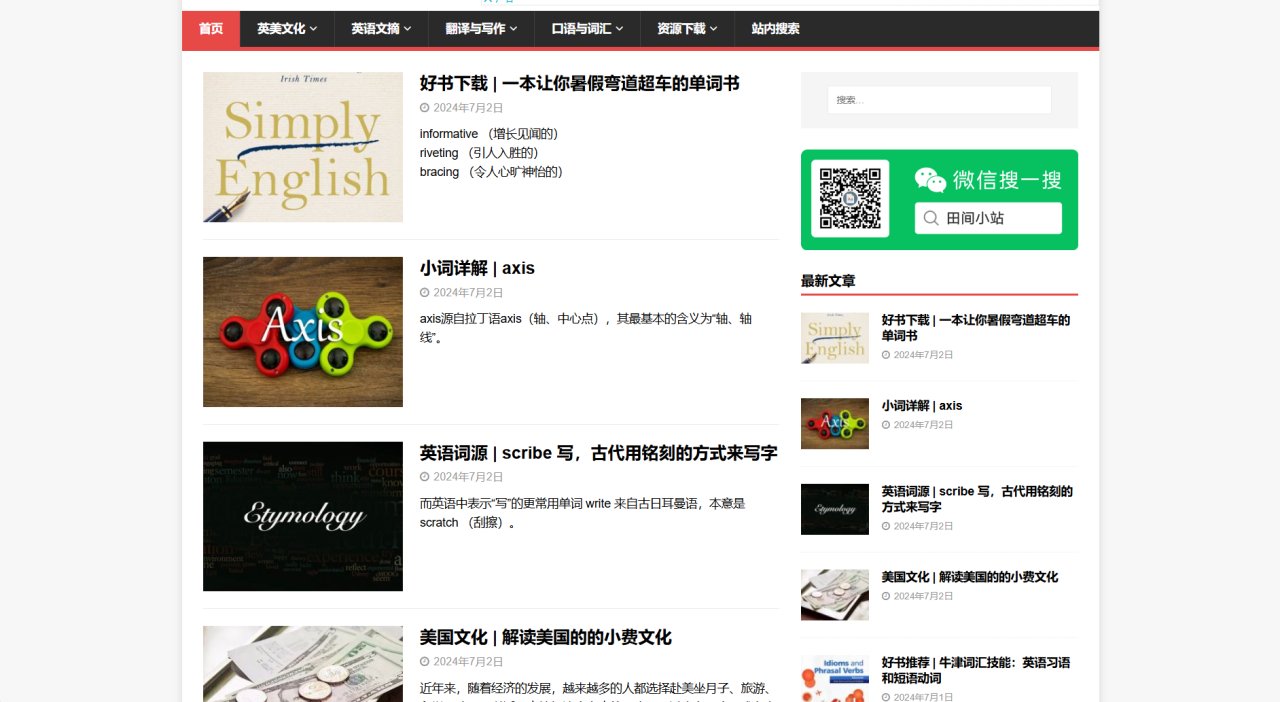
Task: Click the scribe article excerpt about write
Action: pyautogui.click(x=582, y=513)
